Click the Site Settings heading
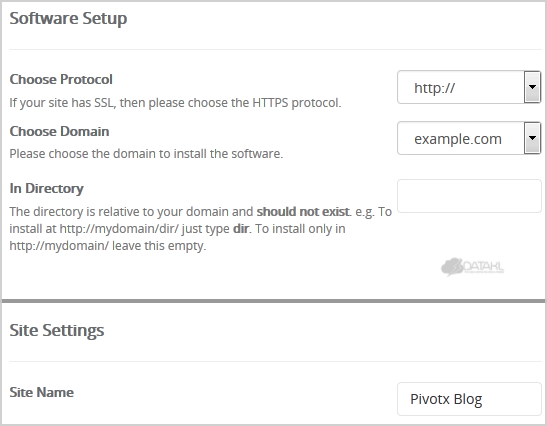The height and width of the screenshot is (426, 547). (x=57, y=330)
